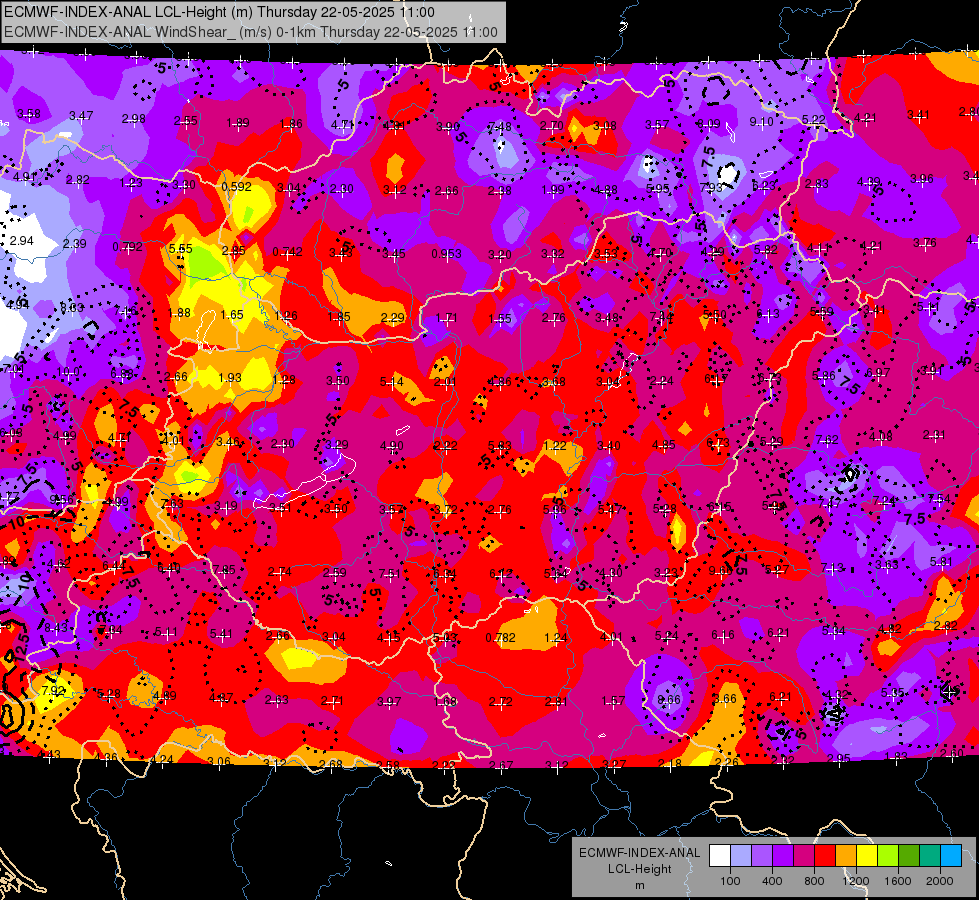Select the '1.57' grid value
This screenshot has width=979, height=900.
(x=613, y=701)
